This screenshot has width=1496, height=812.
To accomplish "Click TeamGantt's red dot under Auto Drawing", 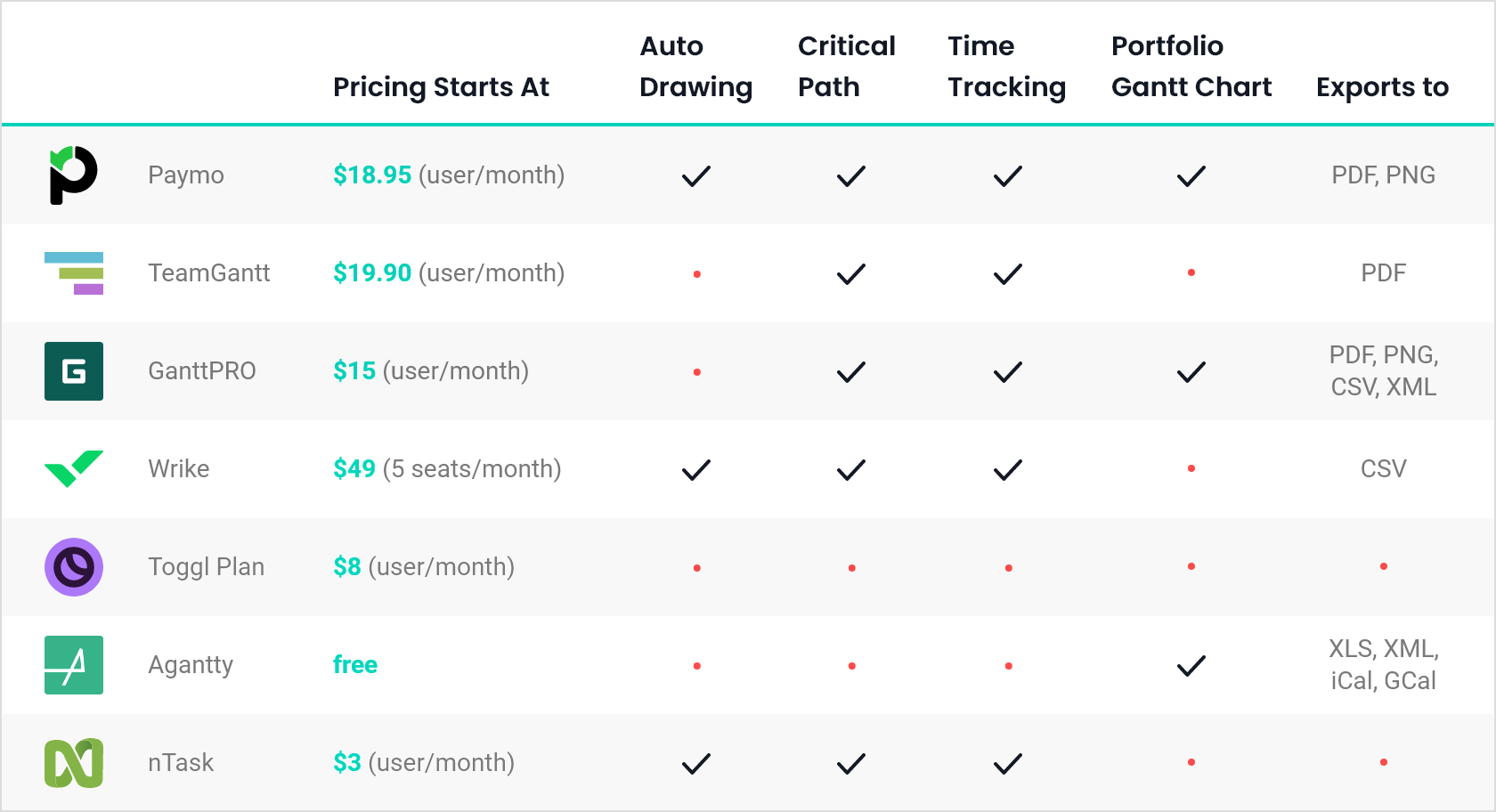I will pyautogui.click(x=697, y=274).
